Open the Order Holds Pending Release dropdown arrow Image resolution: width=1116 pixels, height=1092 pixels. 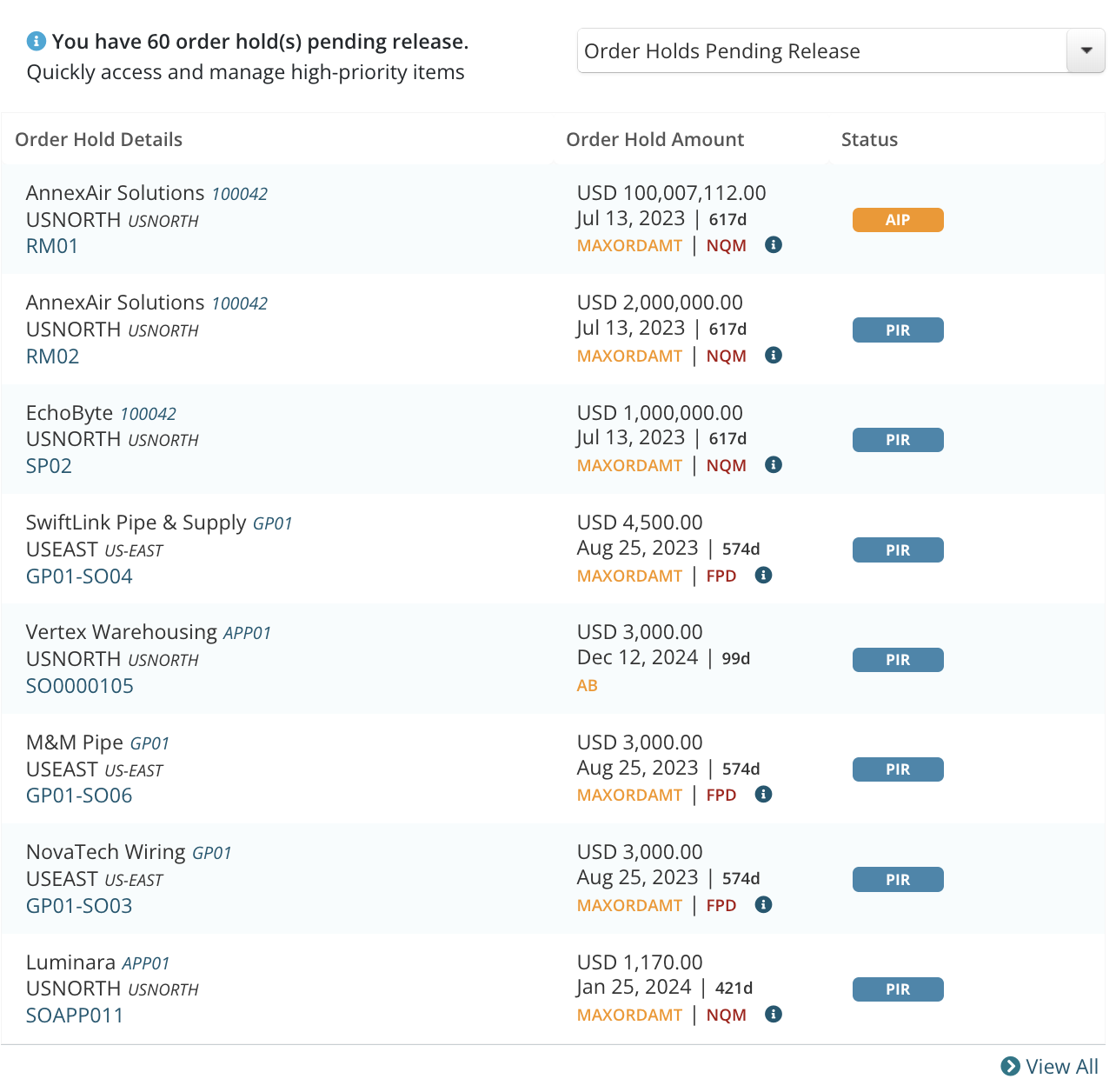pos(1086,50)
